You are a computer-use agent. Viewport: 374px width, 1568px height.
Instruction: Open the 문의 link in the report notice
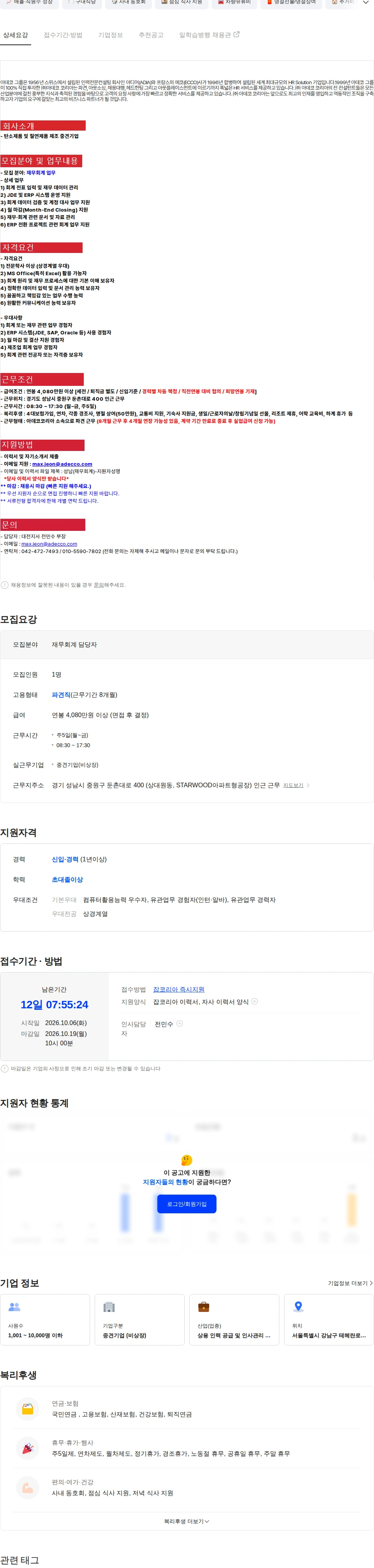(x=99, y=585)
